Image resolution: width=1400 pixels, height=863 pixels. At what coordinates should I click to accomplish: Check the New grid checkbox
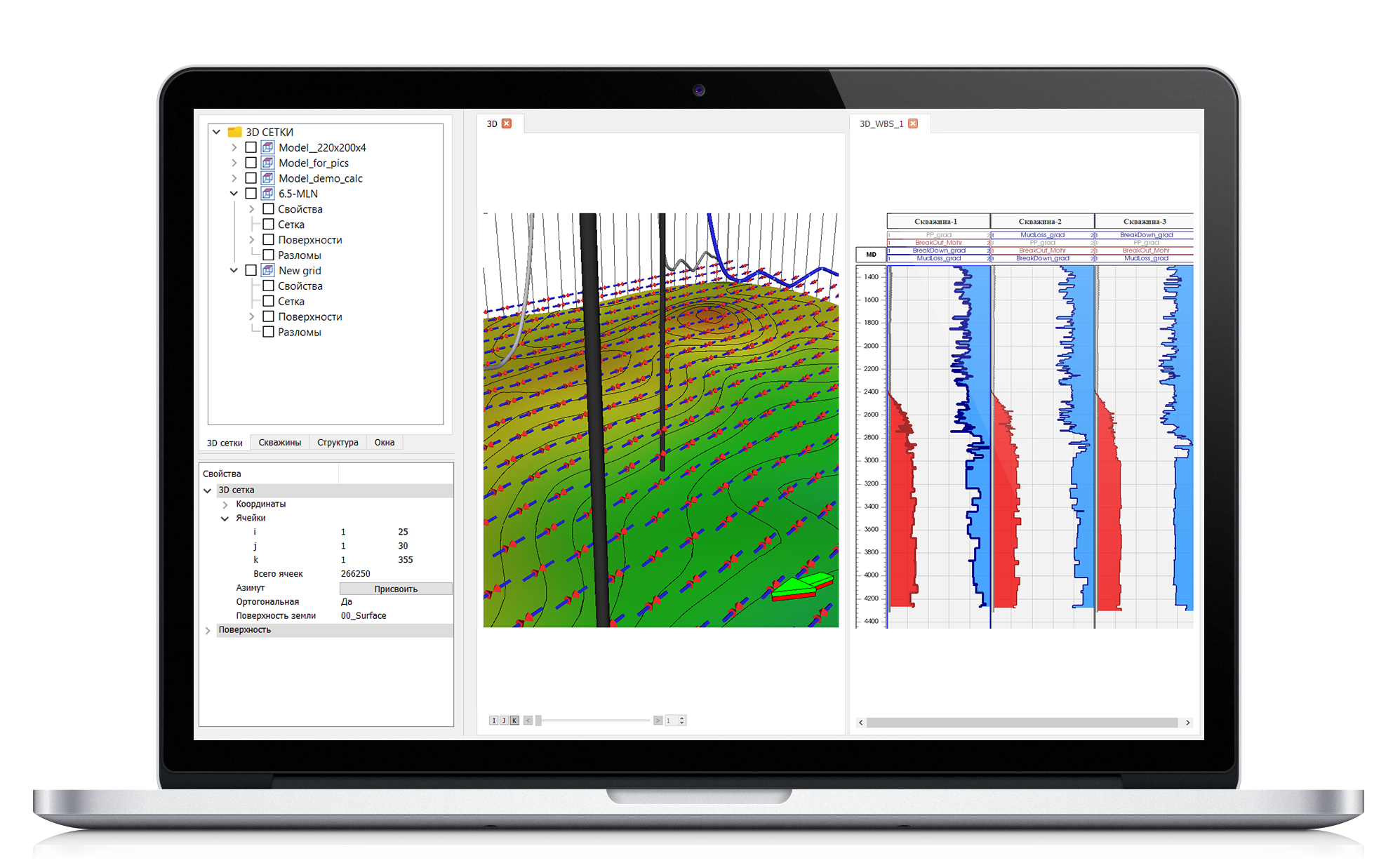pos(251,270)
